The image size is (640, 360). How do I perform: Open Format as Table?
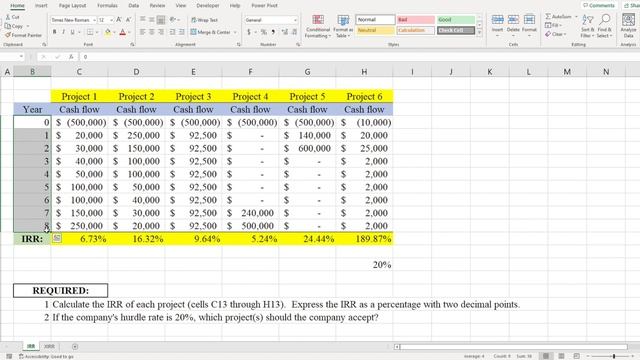click(343, 26)
